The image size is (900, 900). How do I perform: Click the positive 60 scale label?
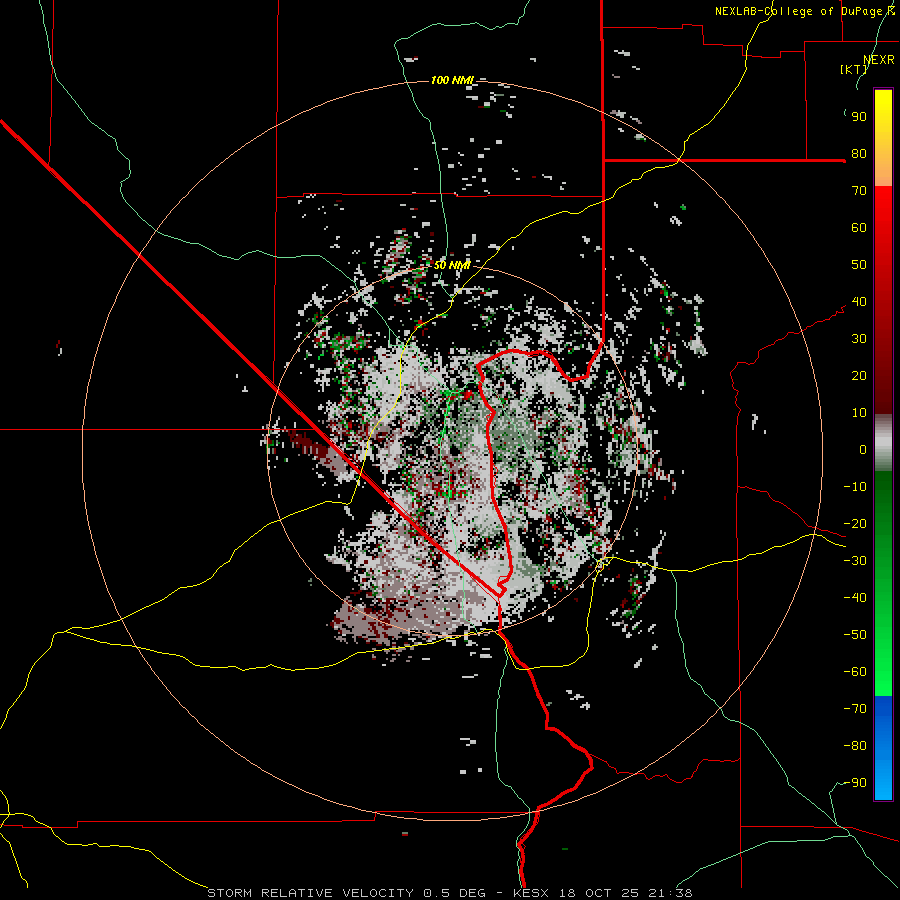859,228
